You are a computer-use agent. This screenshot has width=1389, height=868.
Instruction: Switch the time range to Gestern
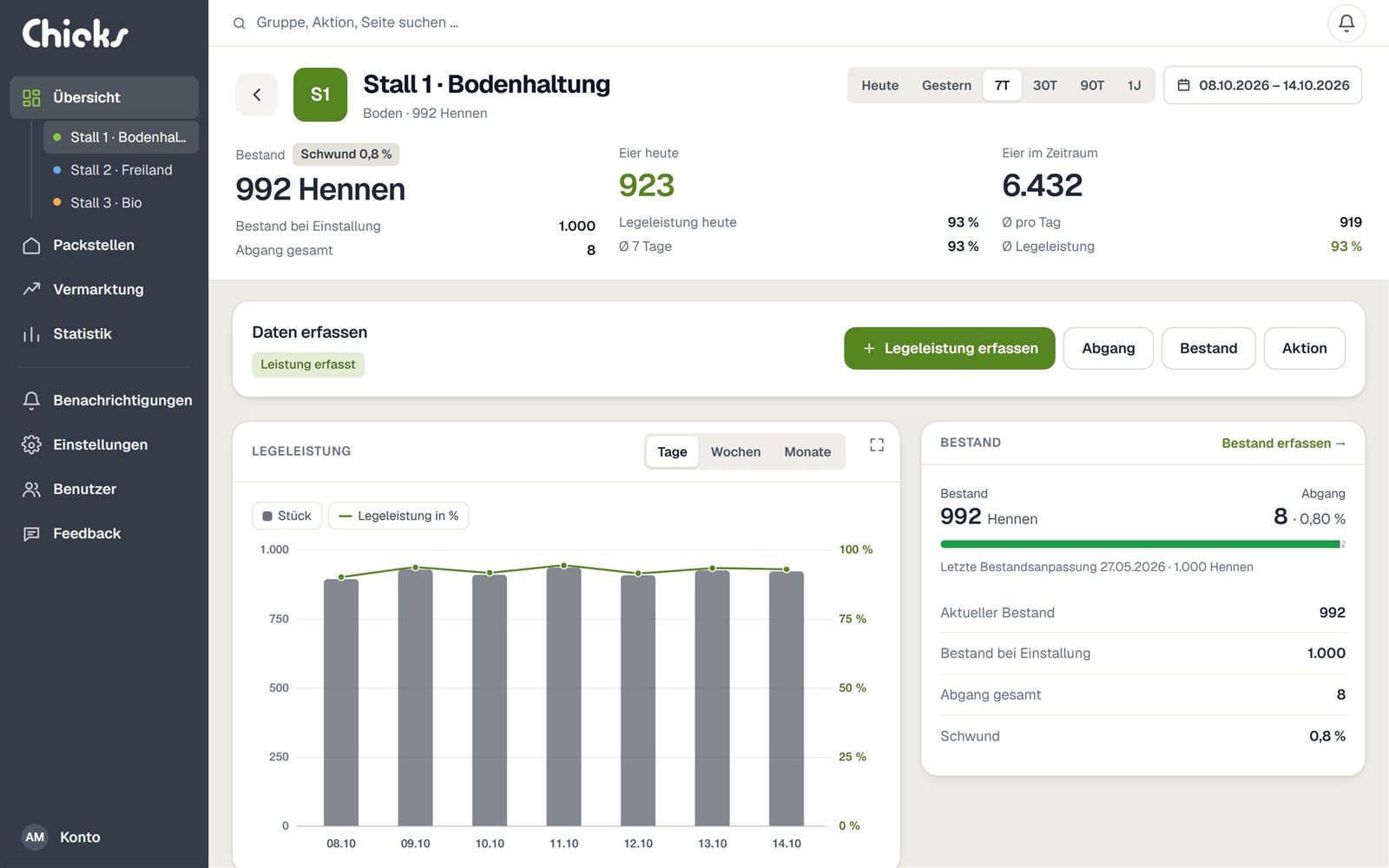point(946,85)
